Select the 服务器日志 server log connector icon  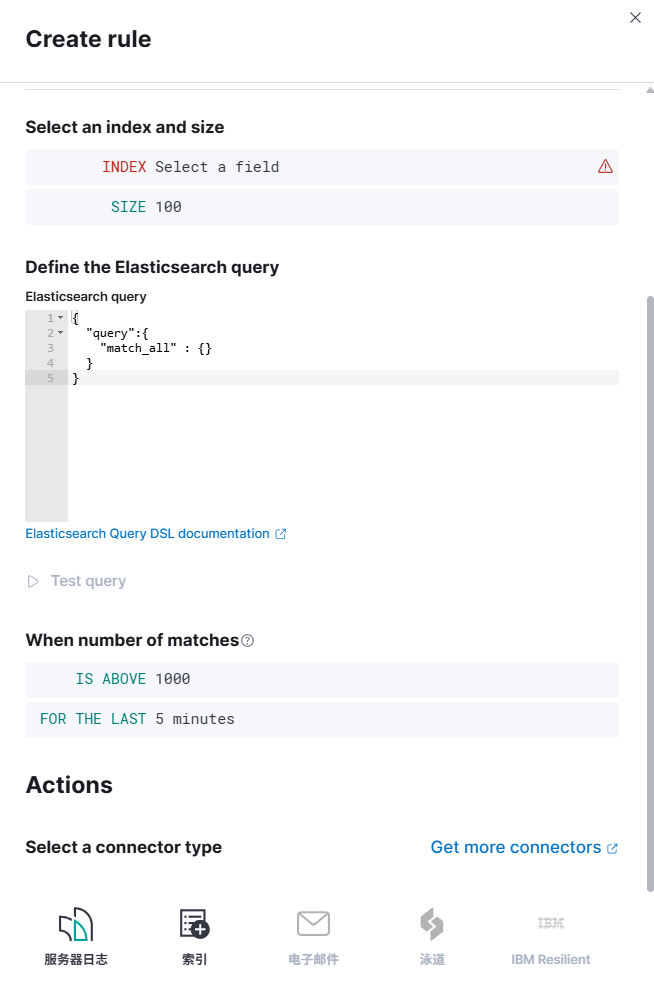point(76,924)
